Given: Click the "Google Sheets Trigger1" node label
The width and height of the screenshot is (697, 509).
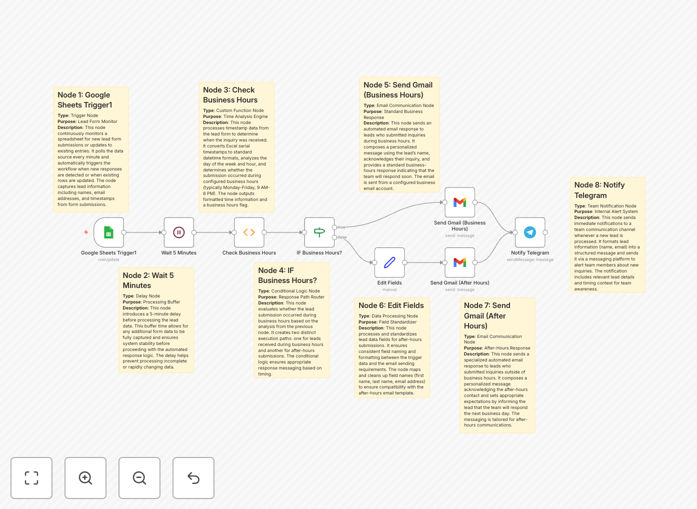Looking at the screenshot, I should click(108, 252).
